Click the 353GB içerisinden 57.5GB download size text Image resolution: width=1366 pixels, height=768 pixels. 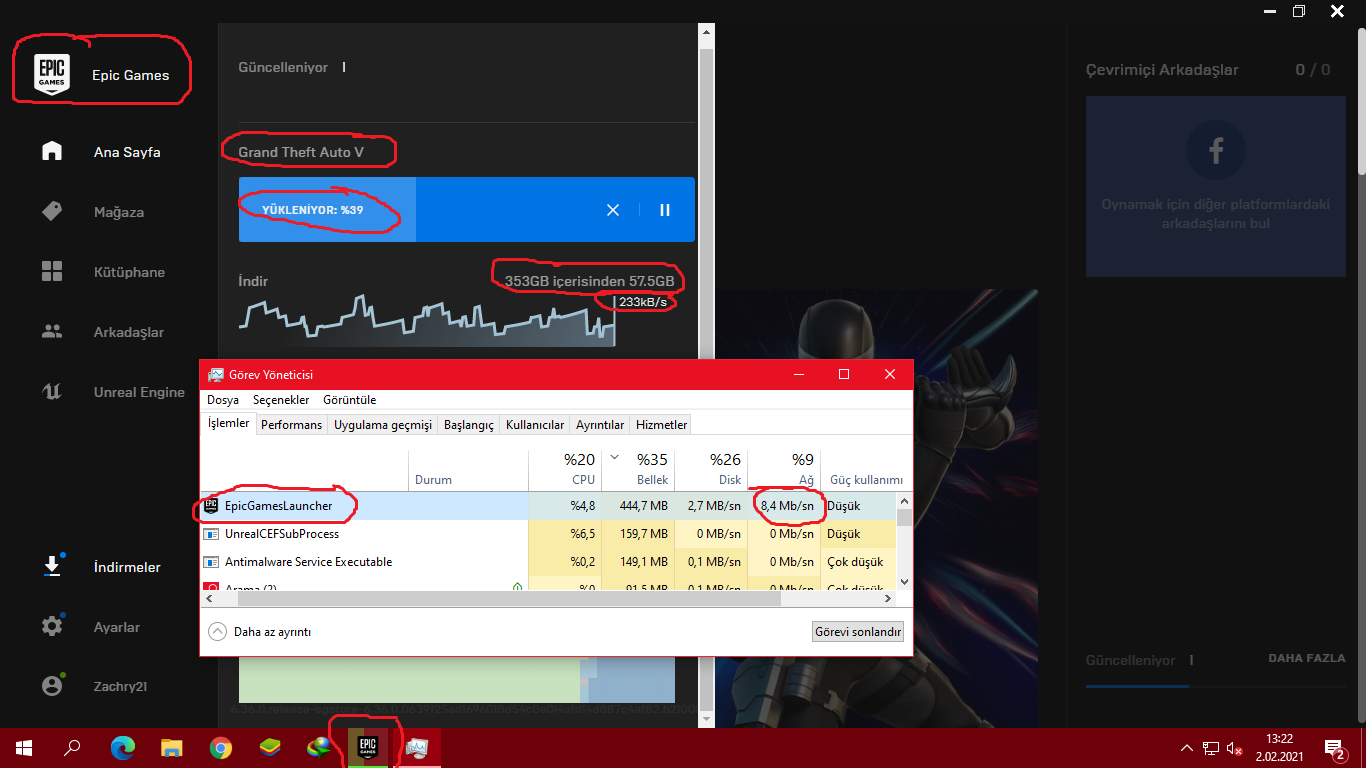(x=589, y=281)
